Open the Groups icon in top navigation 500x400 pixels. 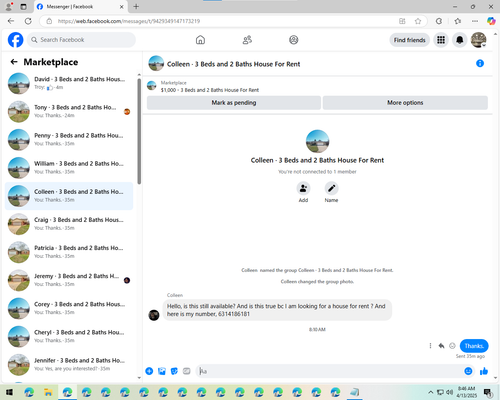pyautogui.click(x=294, y=40)
